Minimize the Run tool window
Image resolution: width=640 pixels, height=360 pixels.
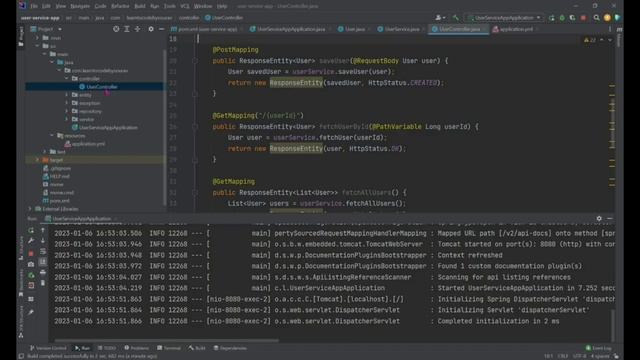(609, 218)
